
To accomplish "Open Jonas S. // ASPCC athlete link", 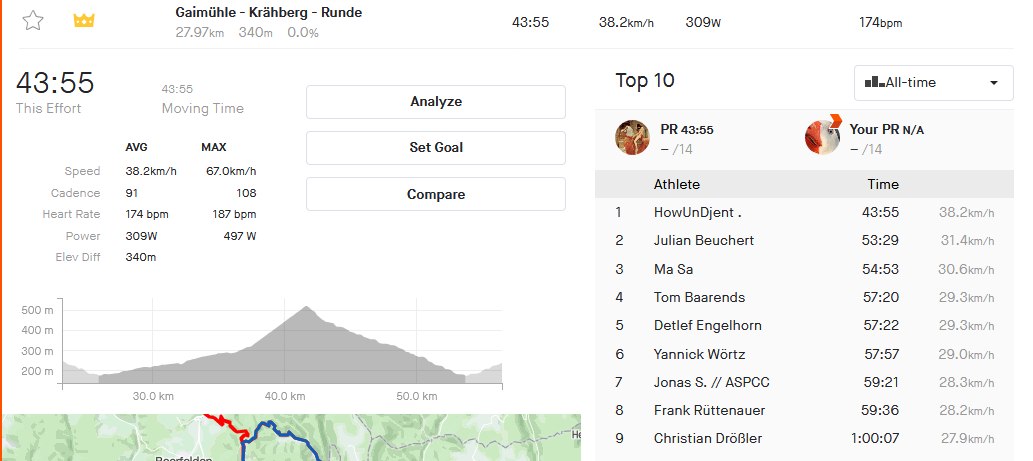I will click(712, 382).
